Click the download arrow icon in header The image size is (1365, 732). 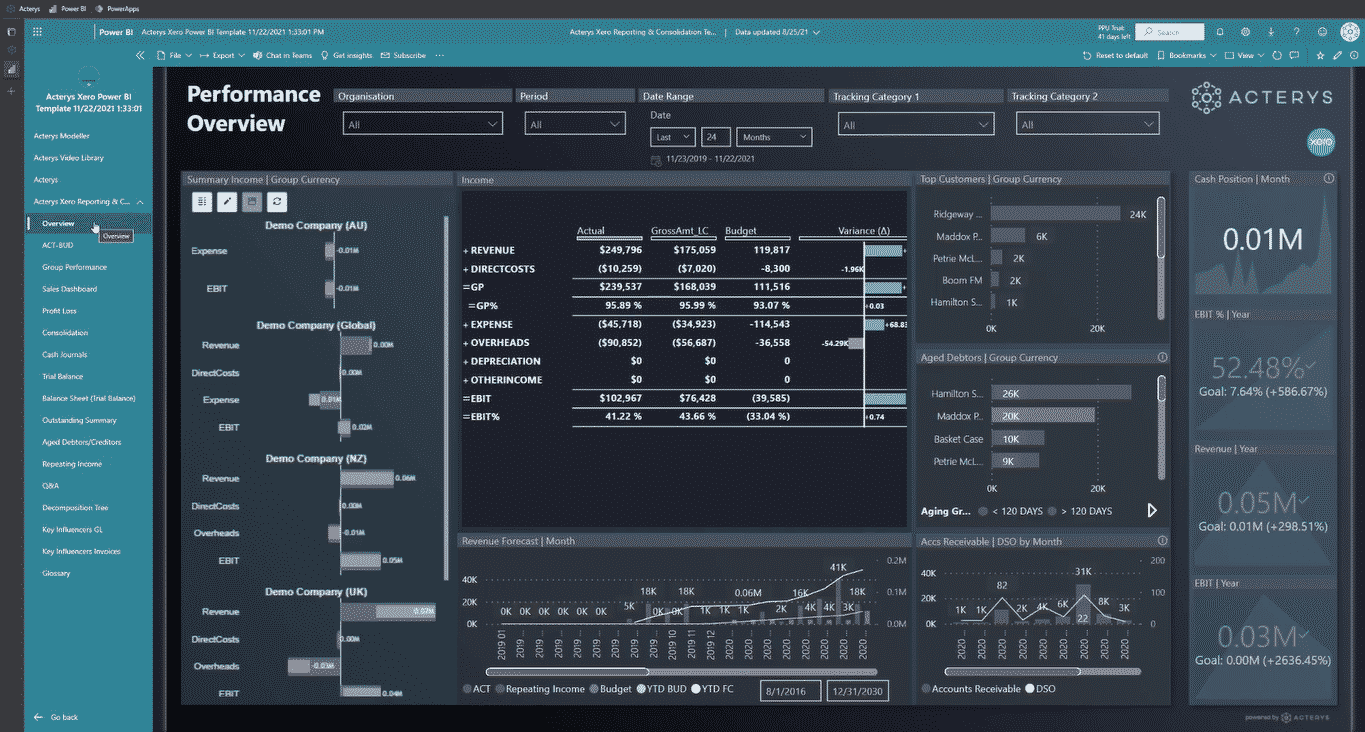1271,32
